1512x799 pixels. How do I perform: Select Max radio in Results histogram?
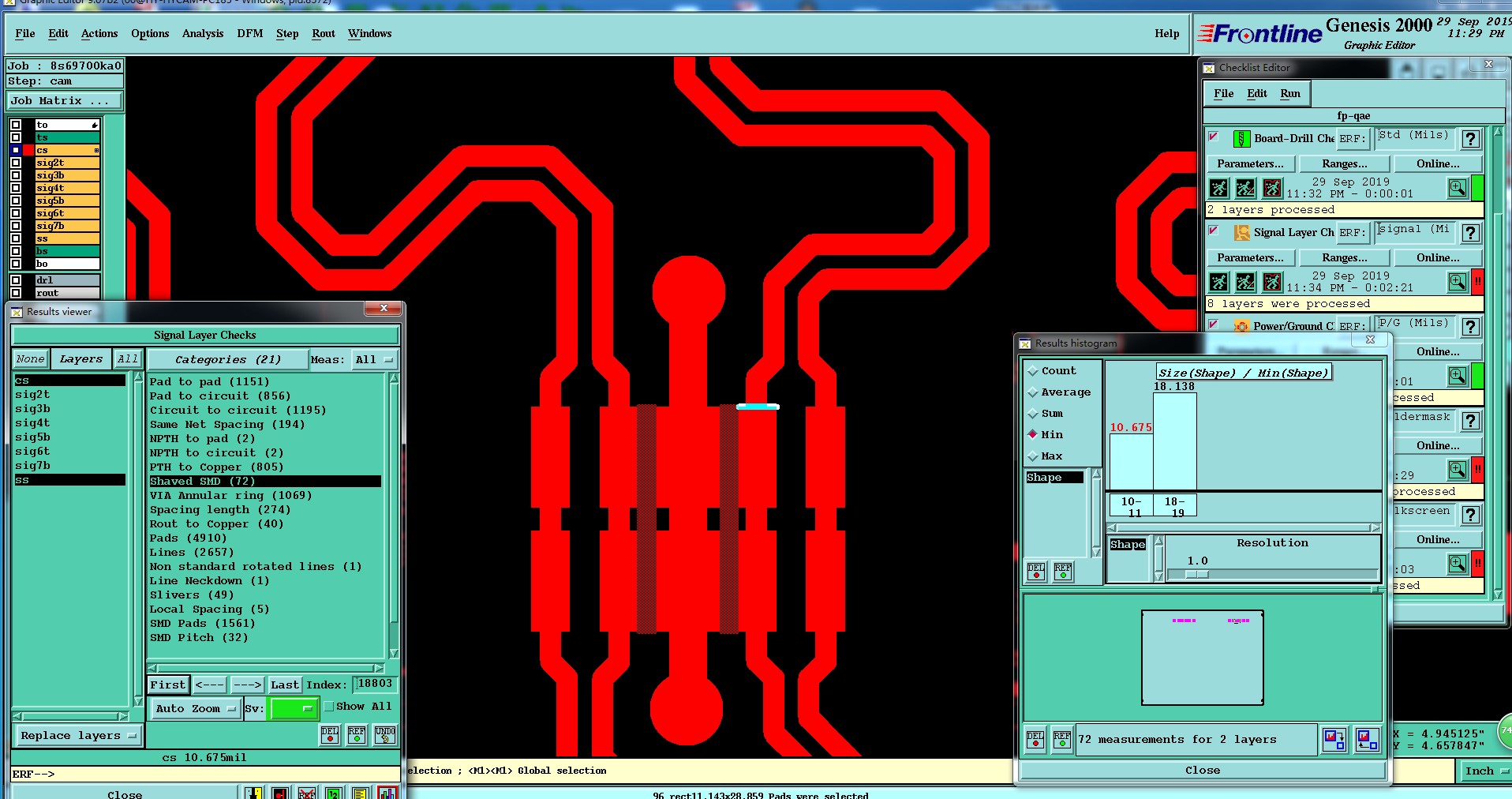pos(1032,456)
